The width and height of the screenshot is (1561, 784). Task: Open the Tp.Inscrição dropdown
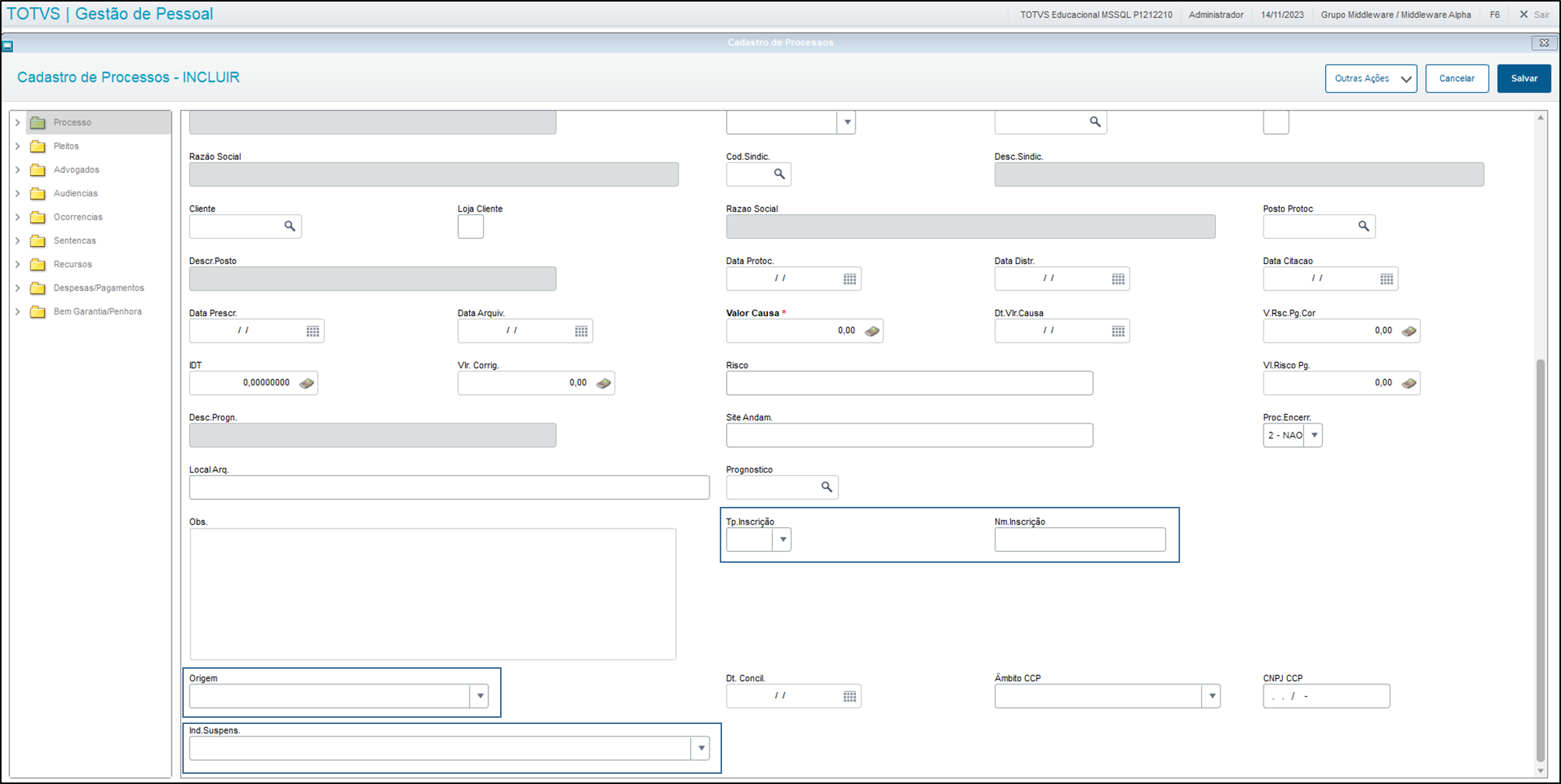pyautogui.click(x=783, y=540)
